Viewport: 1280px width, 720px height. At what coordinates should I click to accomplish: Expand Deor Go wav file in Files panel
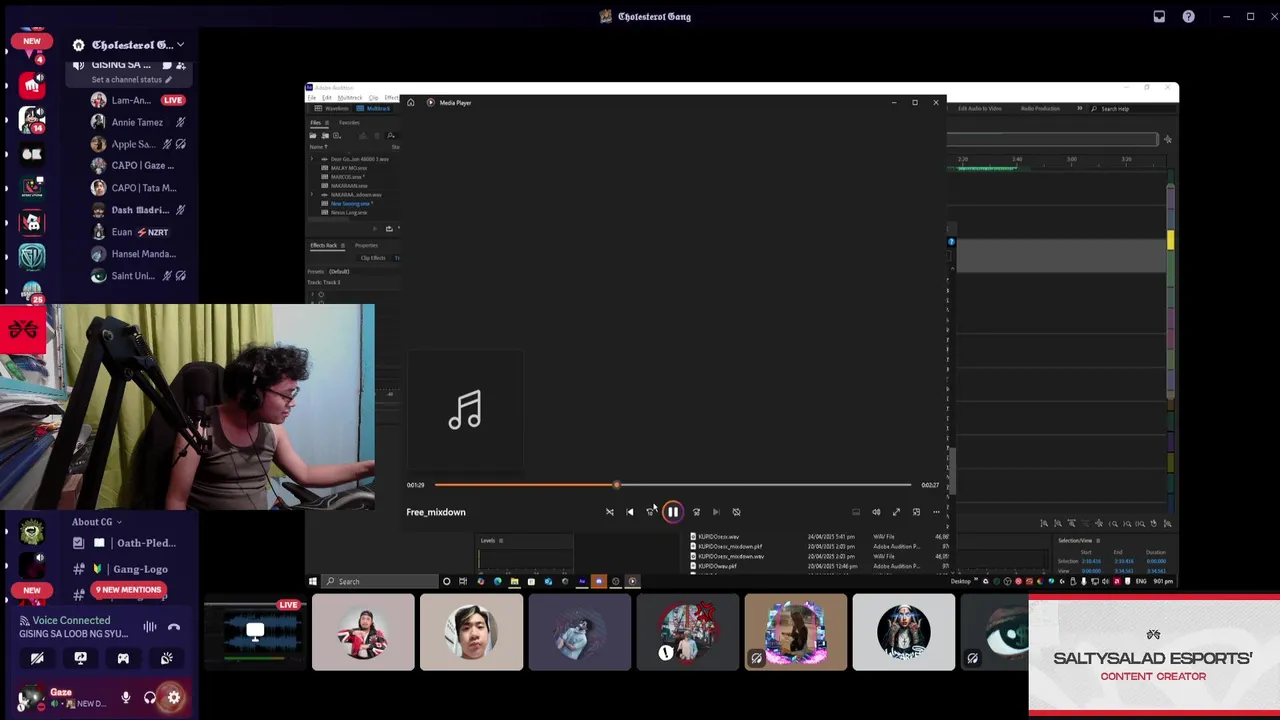pos(312,159)
